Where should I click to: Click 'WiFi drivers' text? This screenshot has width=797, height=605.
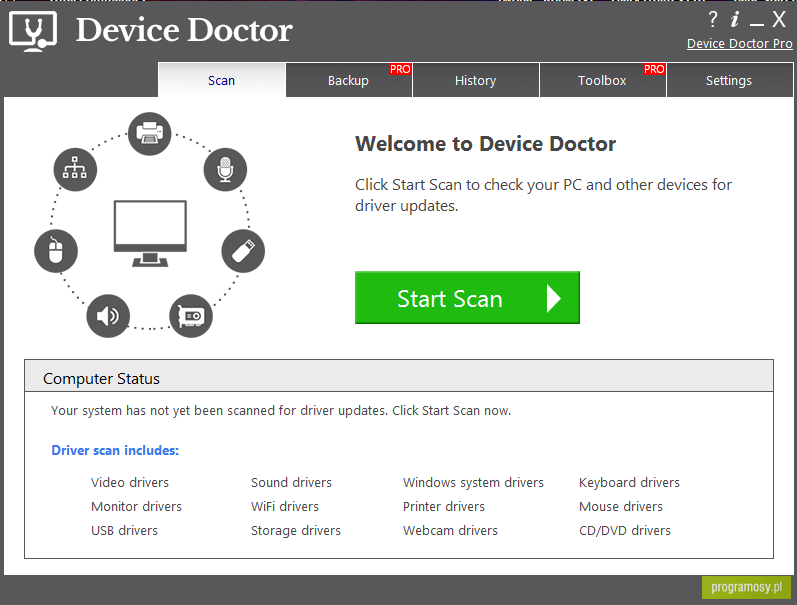285,506
